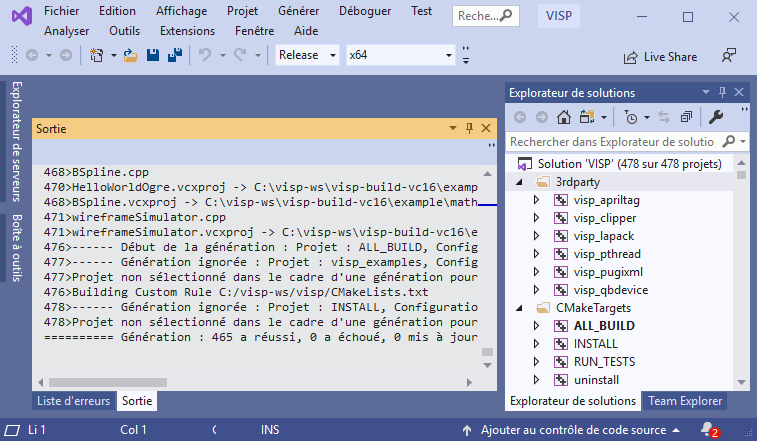This screenshot has width=757, height=441.
Task: Click the Open File folder icon
Action: 130,56
